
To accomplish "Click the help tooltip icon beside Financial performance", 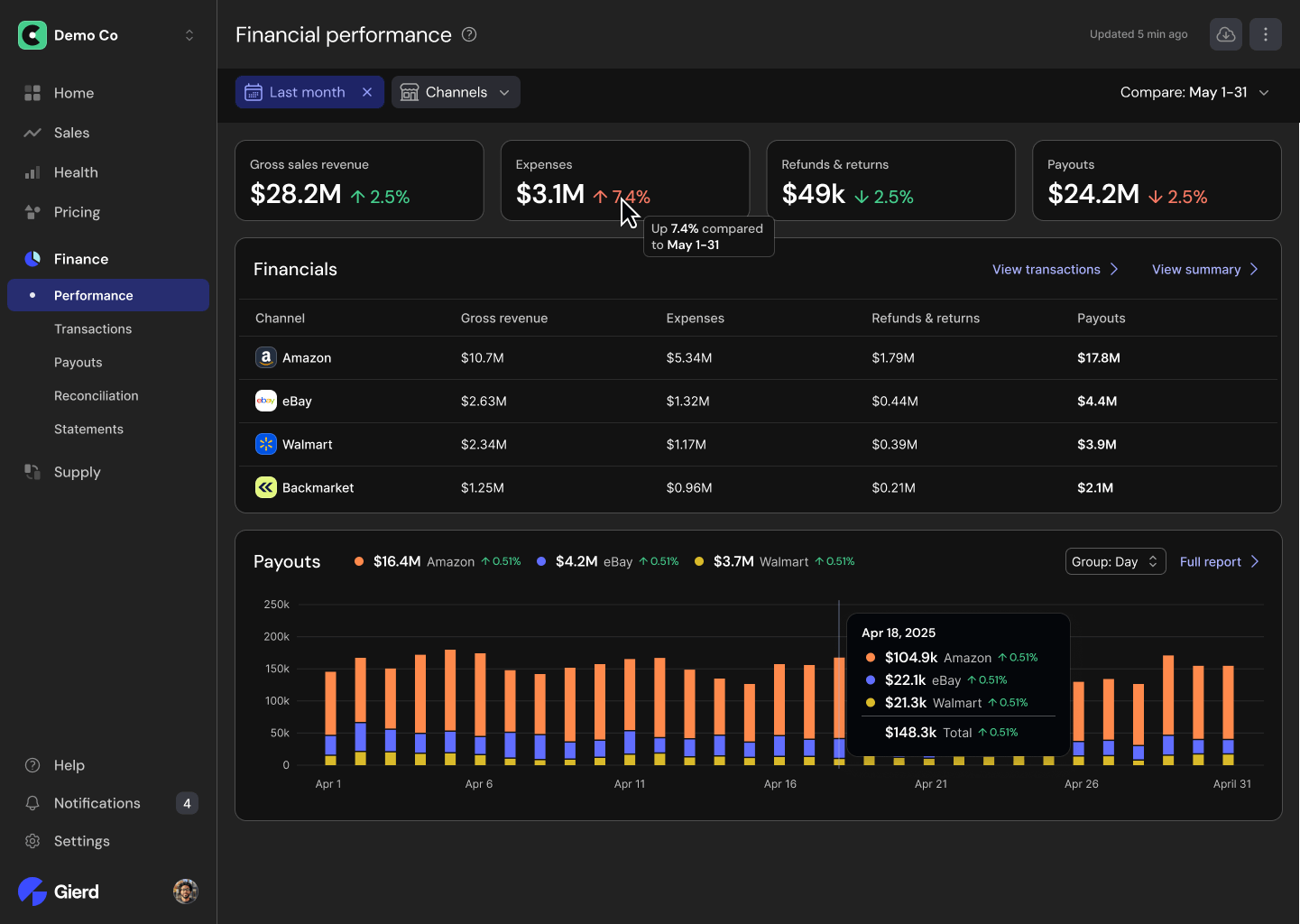I will pos(468,34).
